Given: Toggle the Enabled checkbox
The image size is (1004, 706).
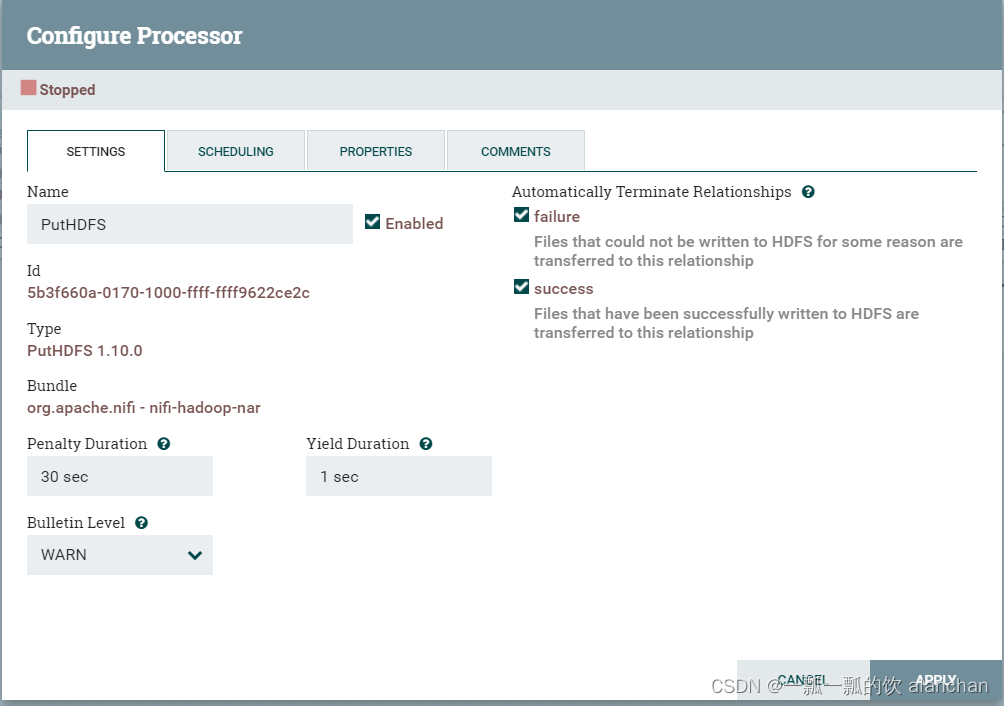Looking at the screenshot, I should coord(372,221).
